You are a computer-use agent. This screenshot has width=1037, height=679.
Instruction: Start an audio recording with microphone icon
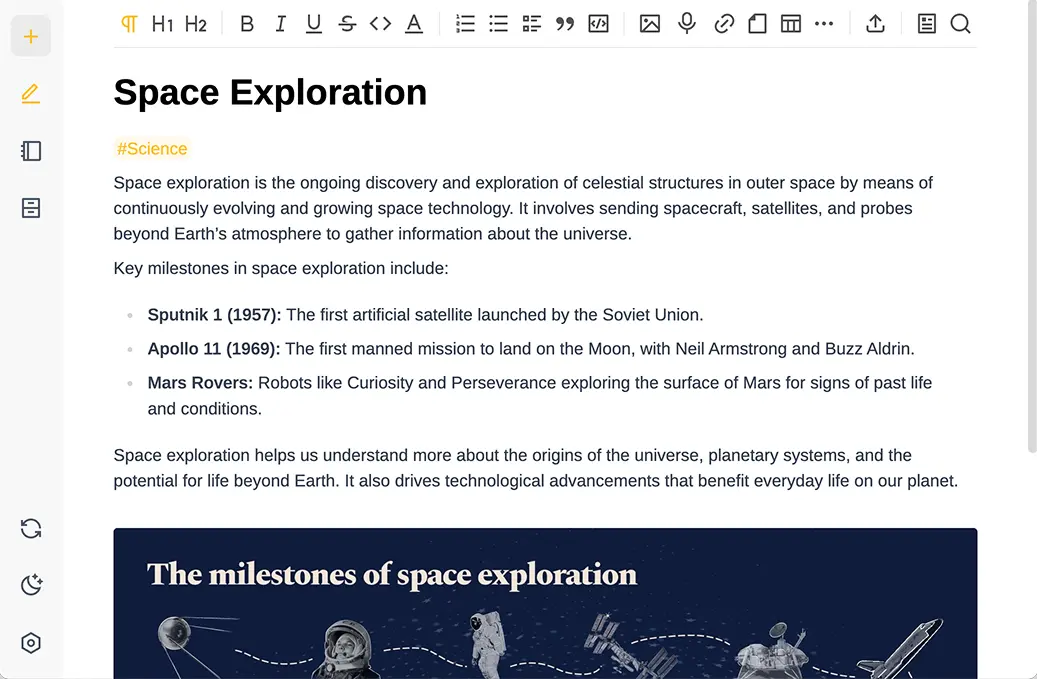click(687, 24)
